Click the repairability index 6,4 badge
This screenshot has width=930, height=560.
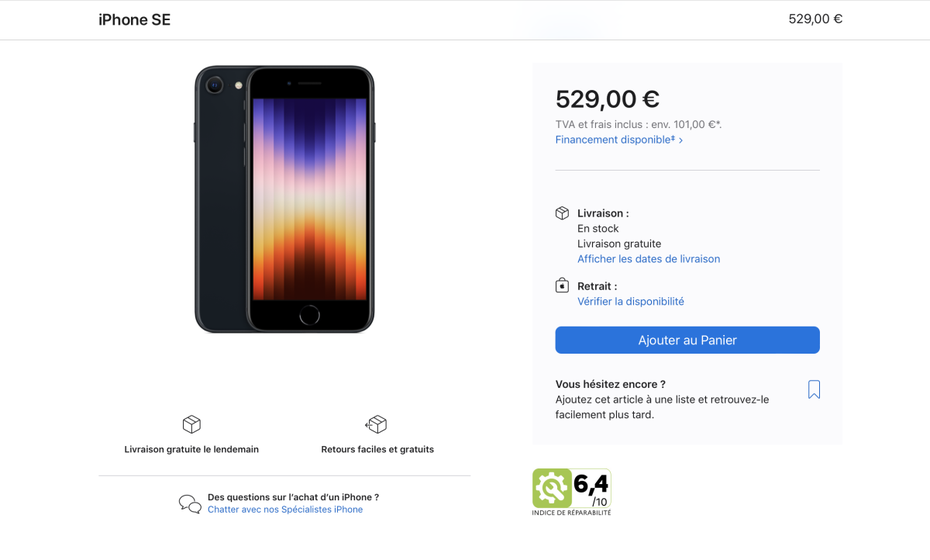[571, 490]
